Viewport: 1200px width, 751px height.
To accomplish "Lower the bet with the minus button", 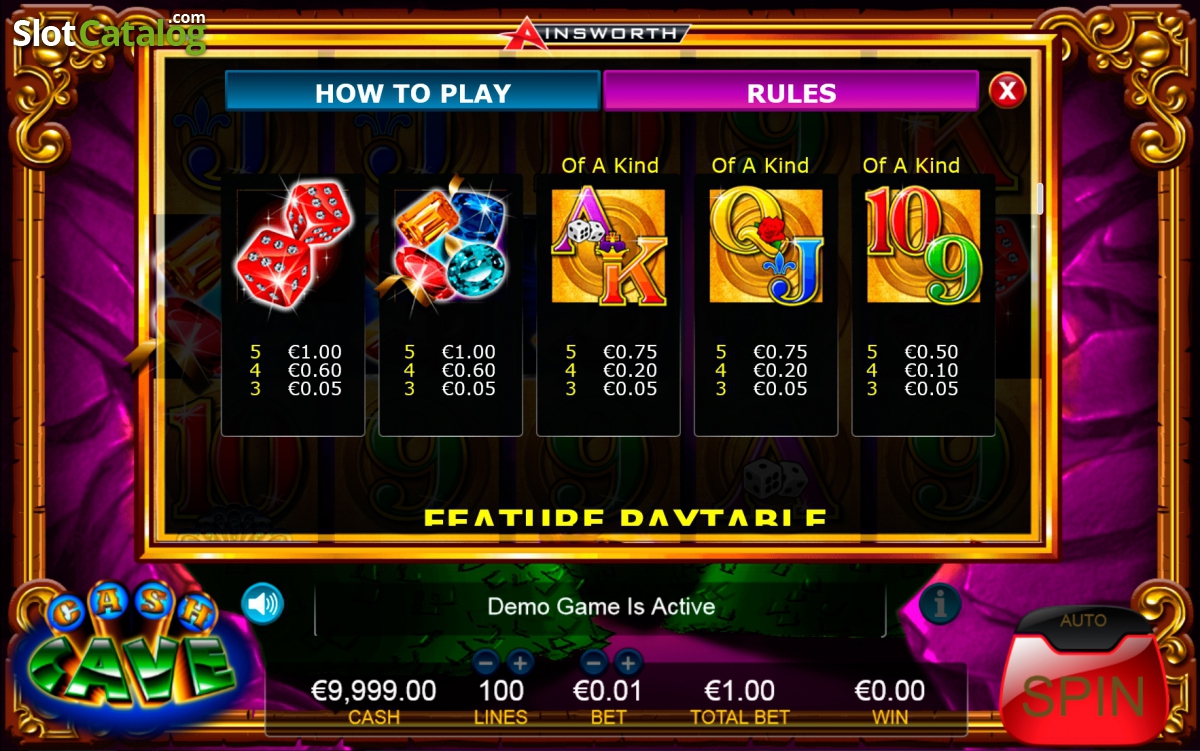I will click(594, 662).
